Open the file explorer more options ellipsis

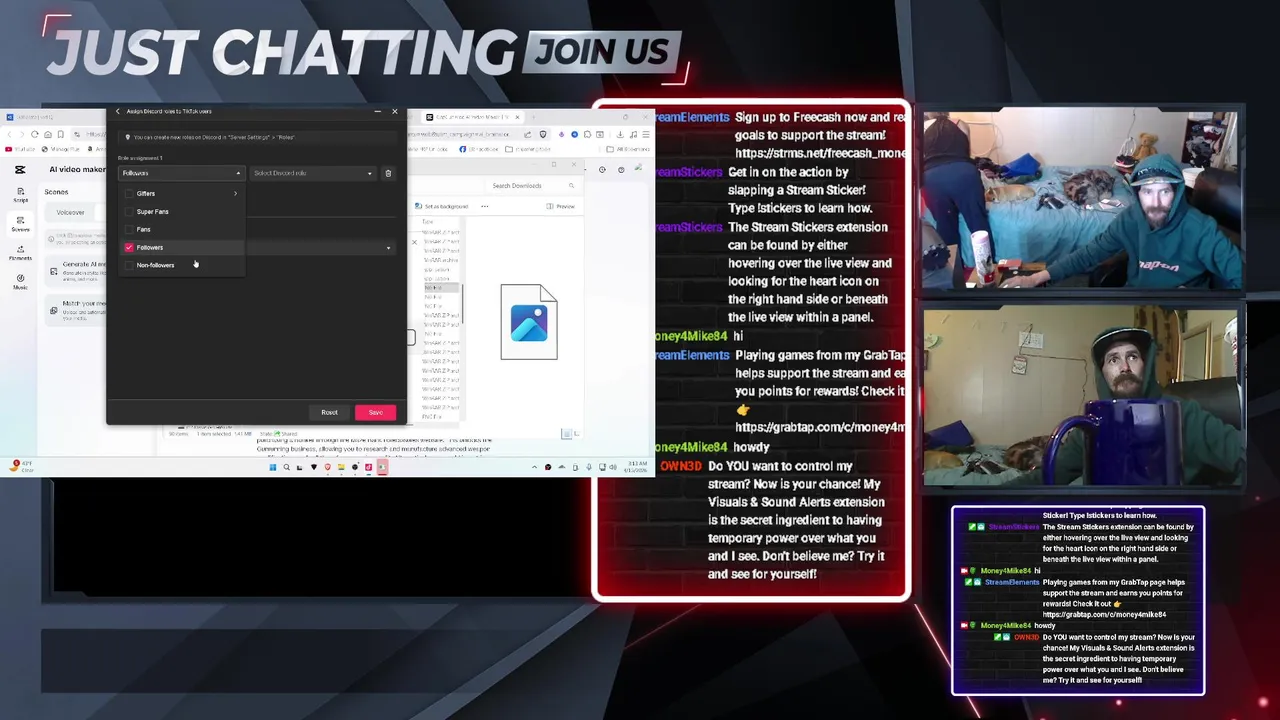[484, 206]
